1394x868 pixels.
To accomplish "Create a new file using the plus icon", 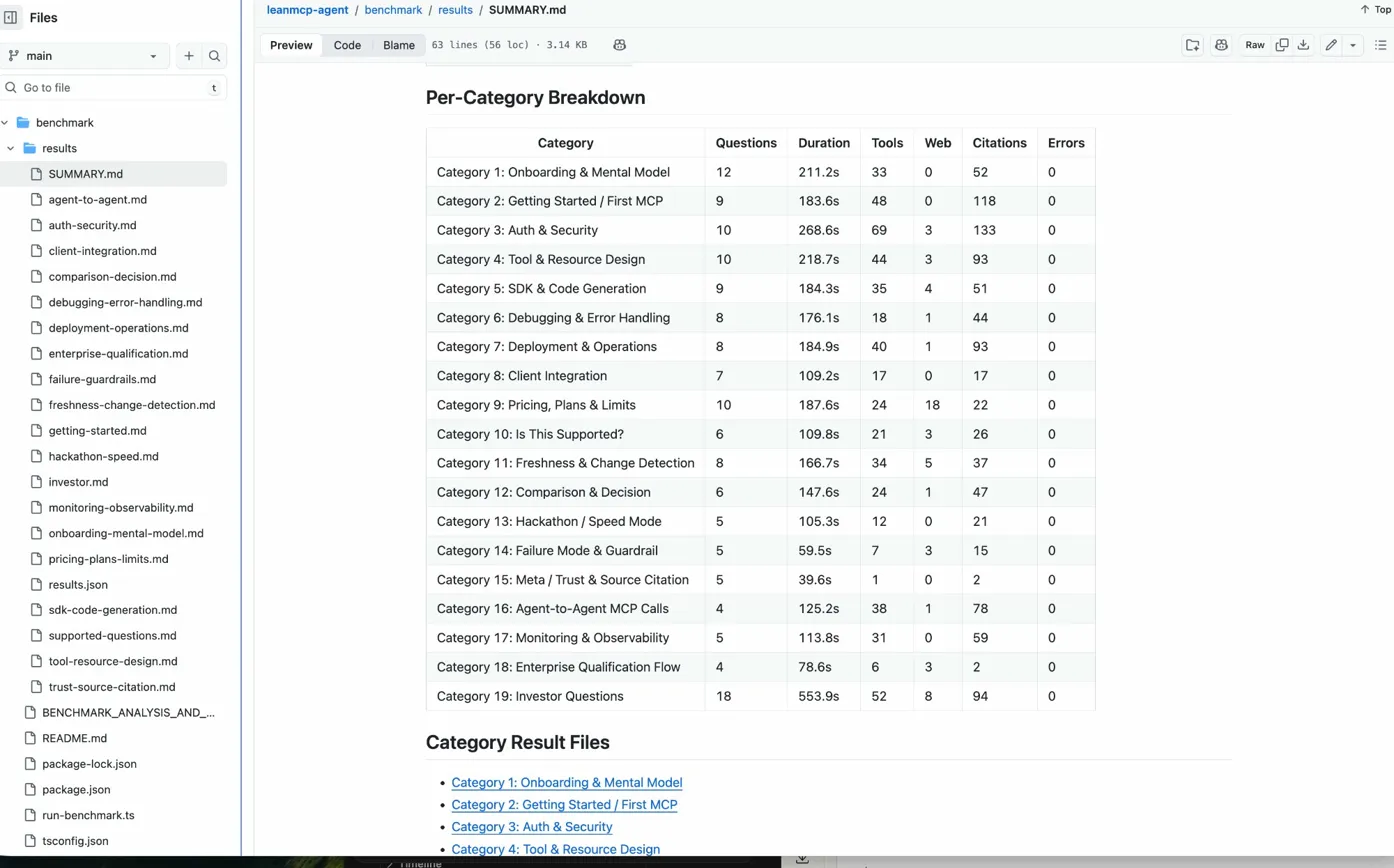I will 189,56.
